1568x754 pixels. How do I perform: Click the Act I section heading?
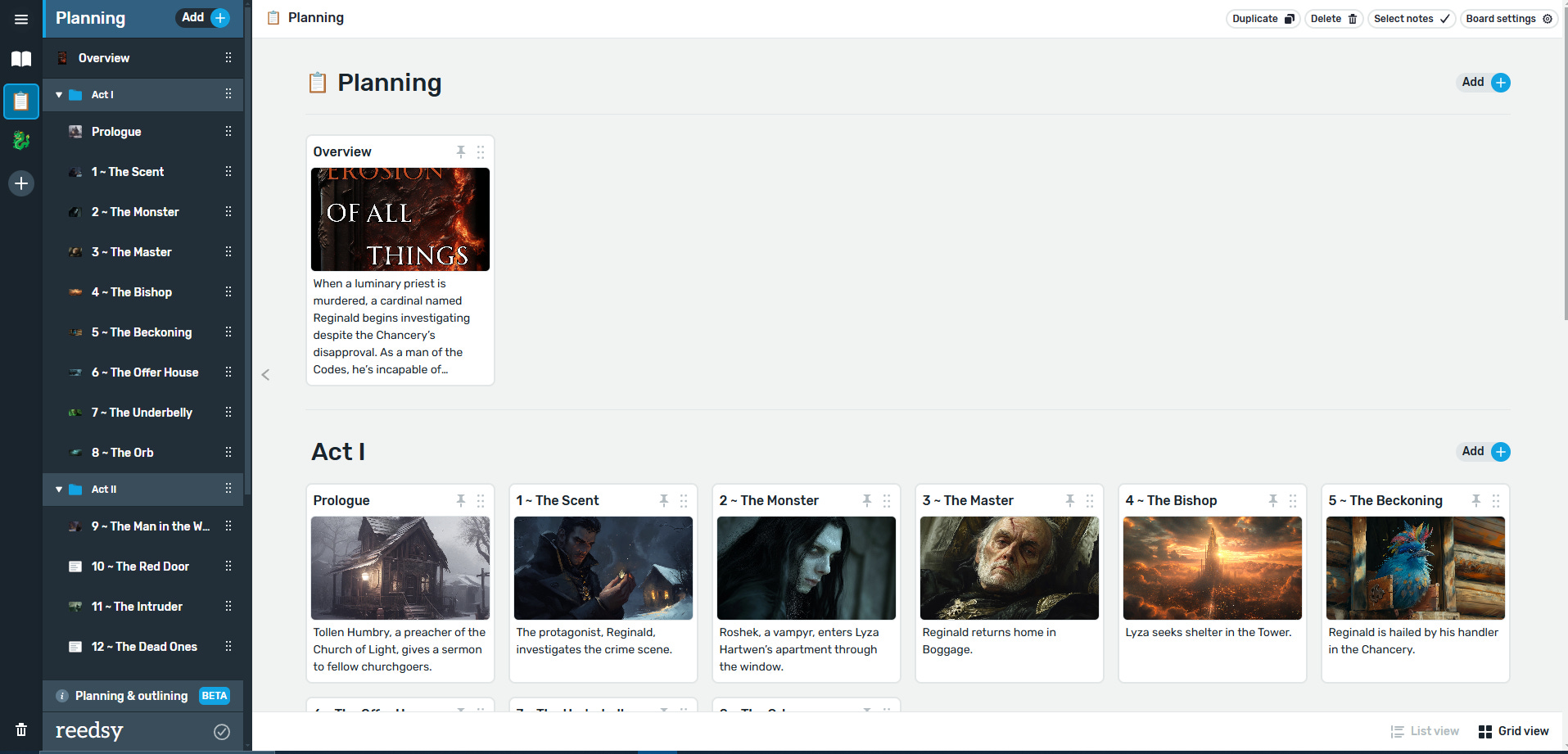point(338,452)
